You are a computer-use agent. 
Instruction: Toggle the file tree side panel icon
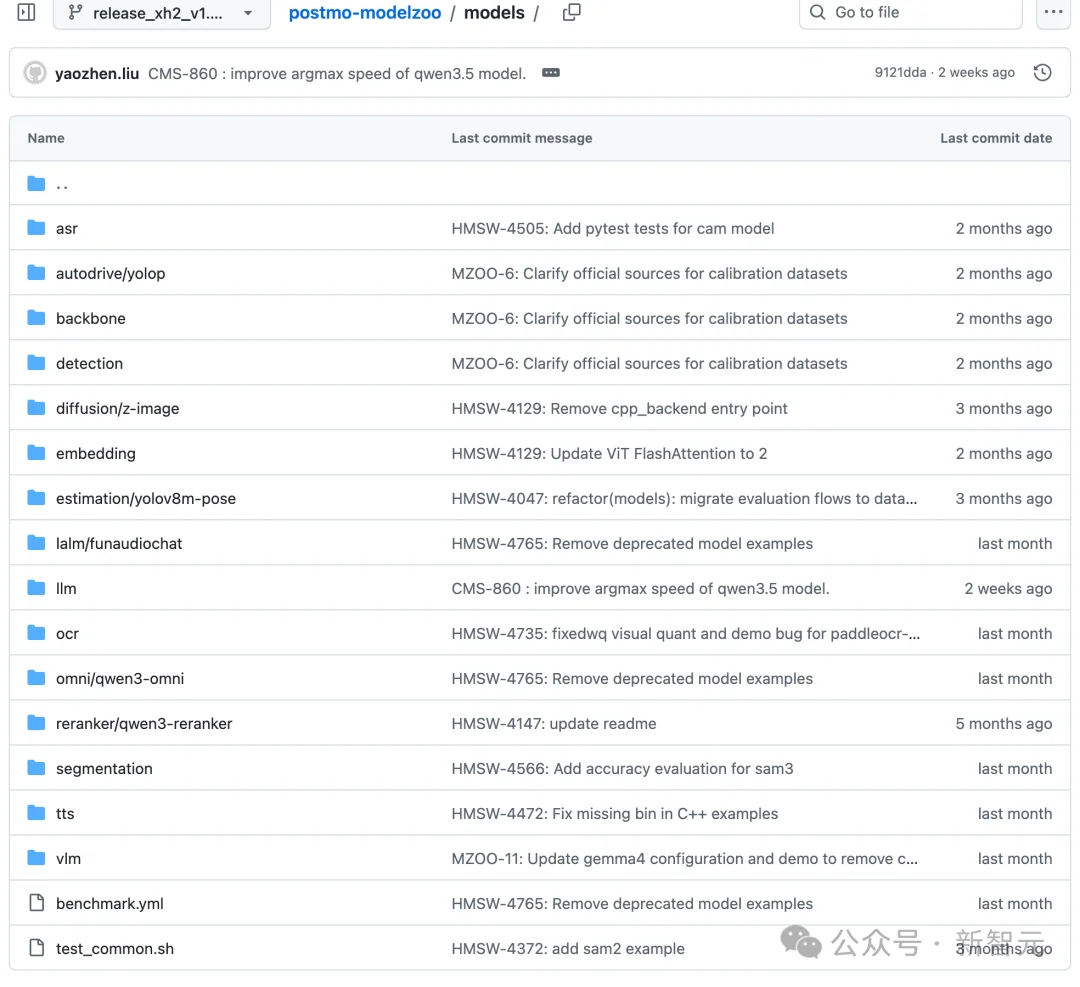26,12
